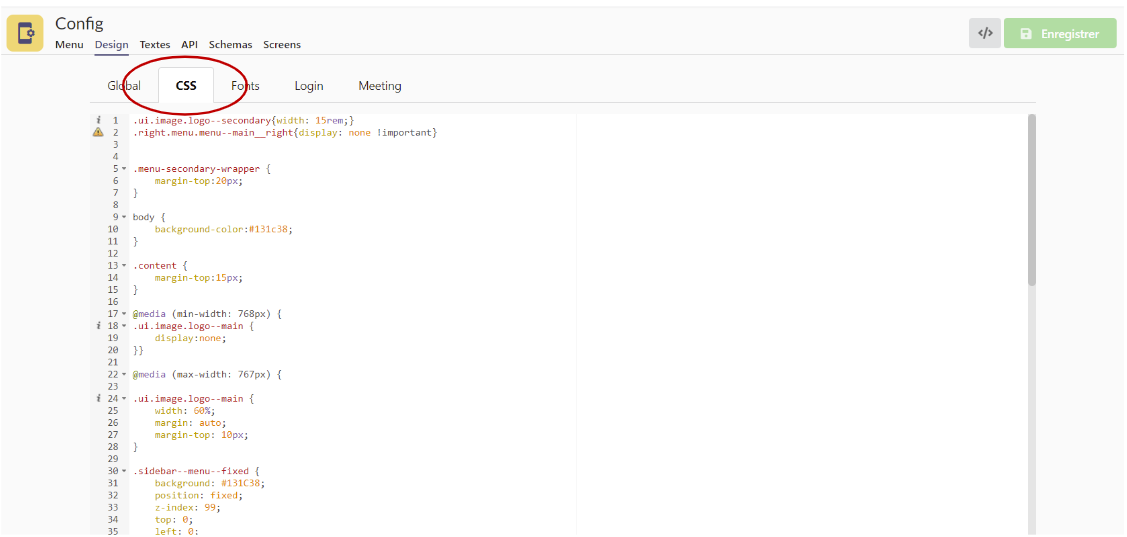1127x537 pixels.
Task: Click the info marker on line 18
Action: [x=98, y=326]
